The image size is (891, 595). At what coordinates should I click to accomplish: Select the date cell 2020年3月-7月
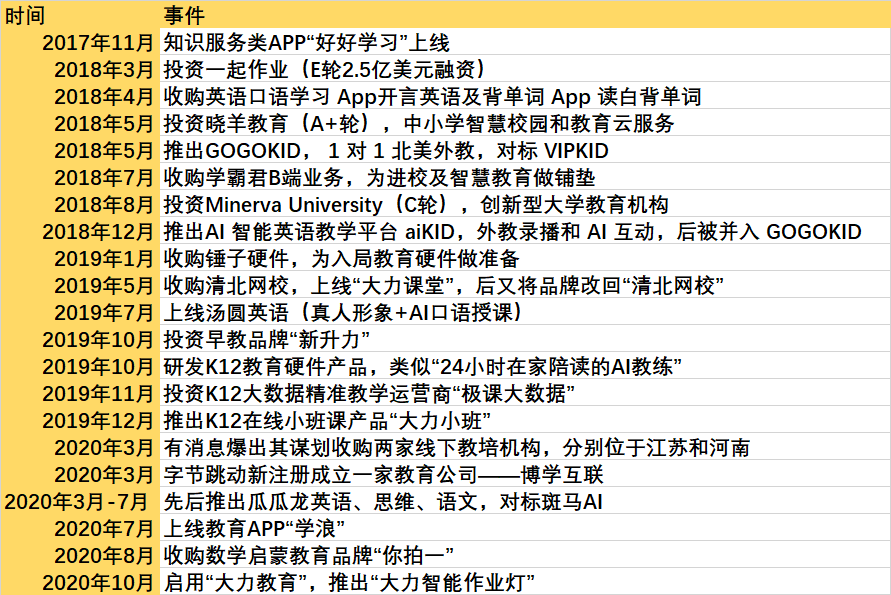pyautogui.click(x=80, y=501)
